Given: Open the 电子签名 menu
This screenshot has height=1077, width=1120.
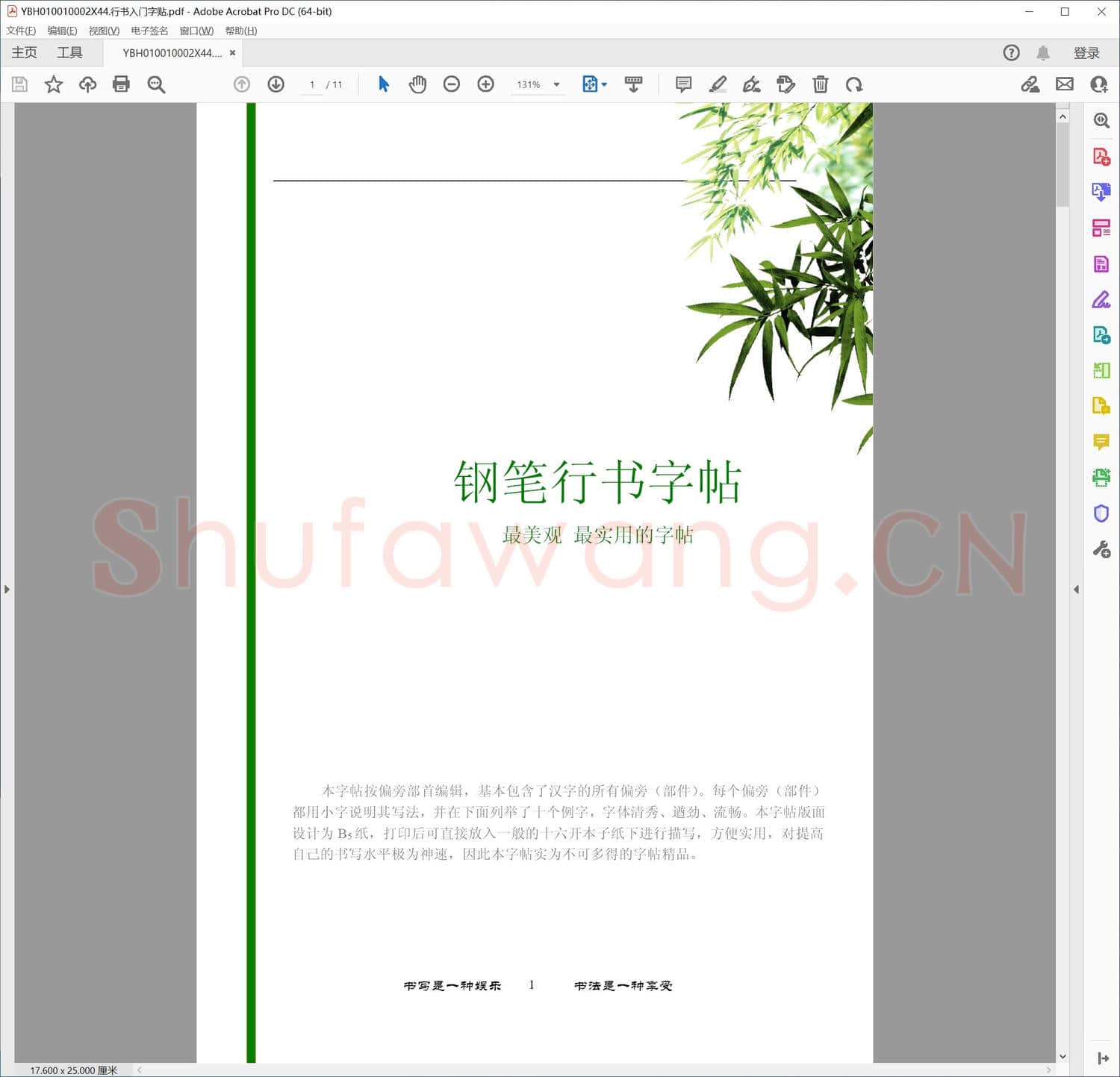Looking at the screenshot, I should coord(149,31).
